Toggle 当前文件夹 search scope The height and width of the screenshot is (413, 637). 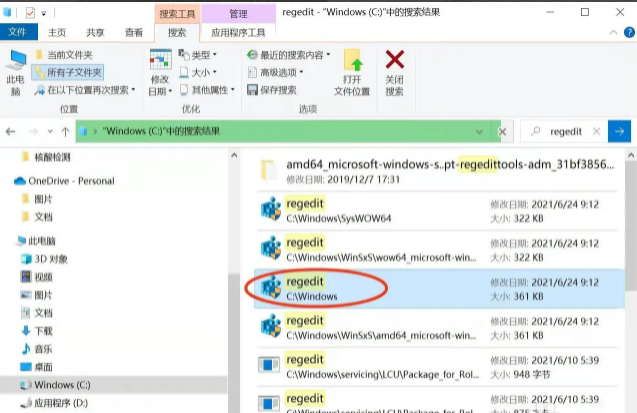[68, 55]
